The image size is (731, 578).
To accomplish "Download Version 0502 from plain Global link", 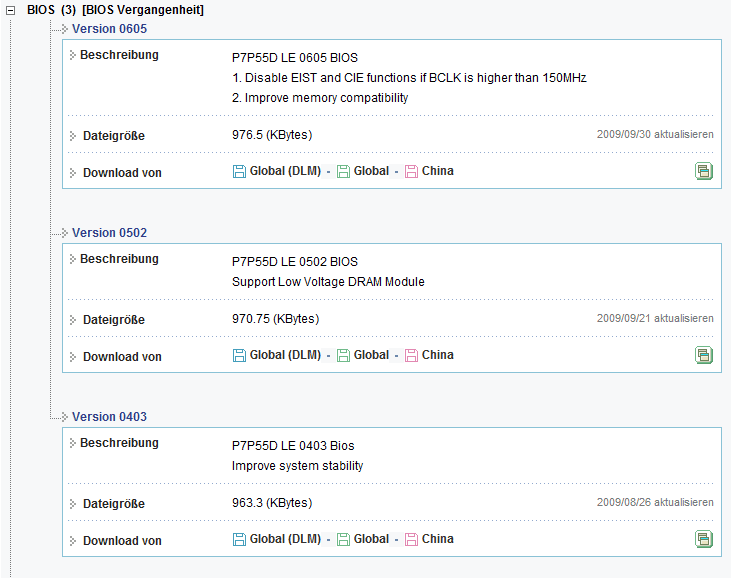I will (x=371, y=355).
